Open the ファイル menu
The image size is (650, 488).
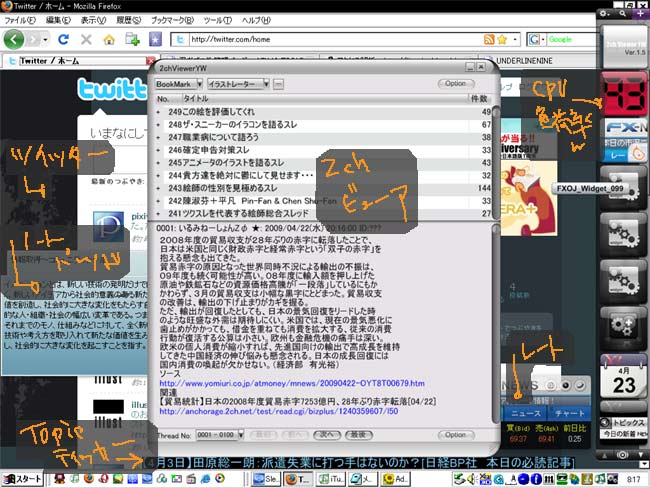click(x=19, y=20)
